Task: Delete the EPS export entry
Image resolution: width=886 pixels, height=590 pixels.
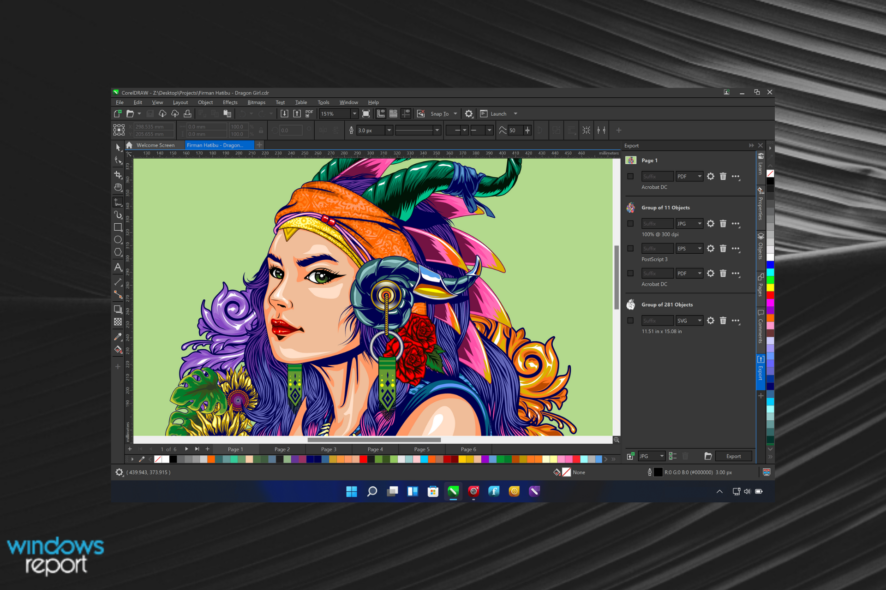Action: pyautogui.click(x=723, y=249)
